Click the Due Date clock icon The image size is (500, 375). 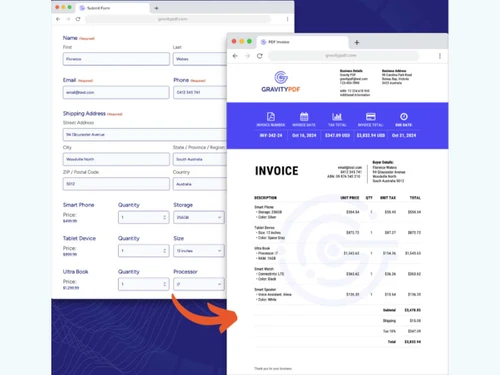404,116
